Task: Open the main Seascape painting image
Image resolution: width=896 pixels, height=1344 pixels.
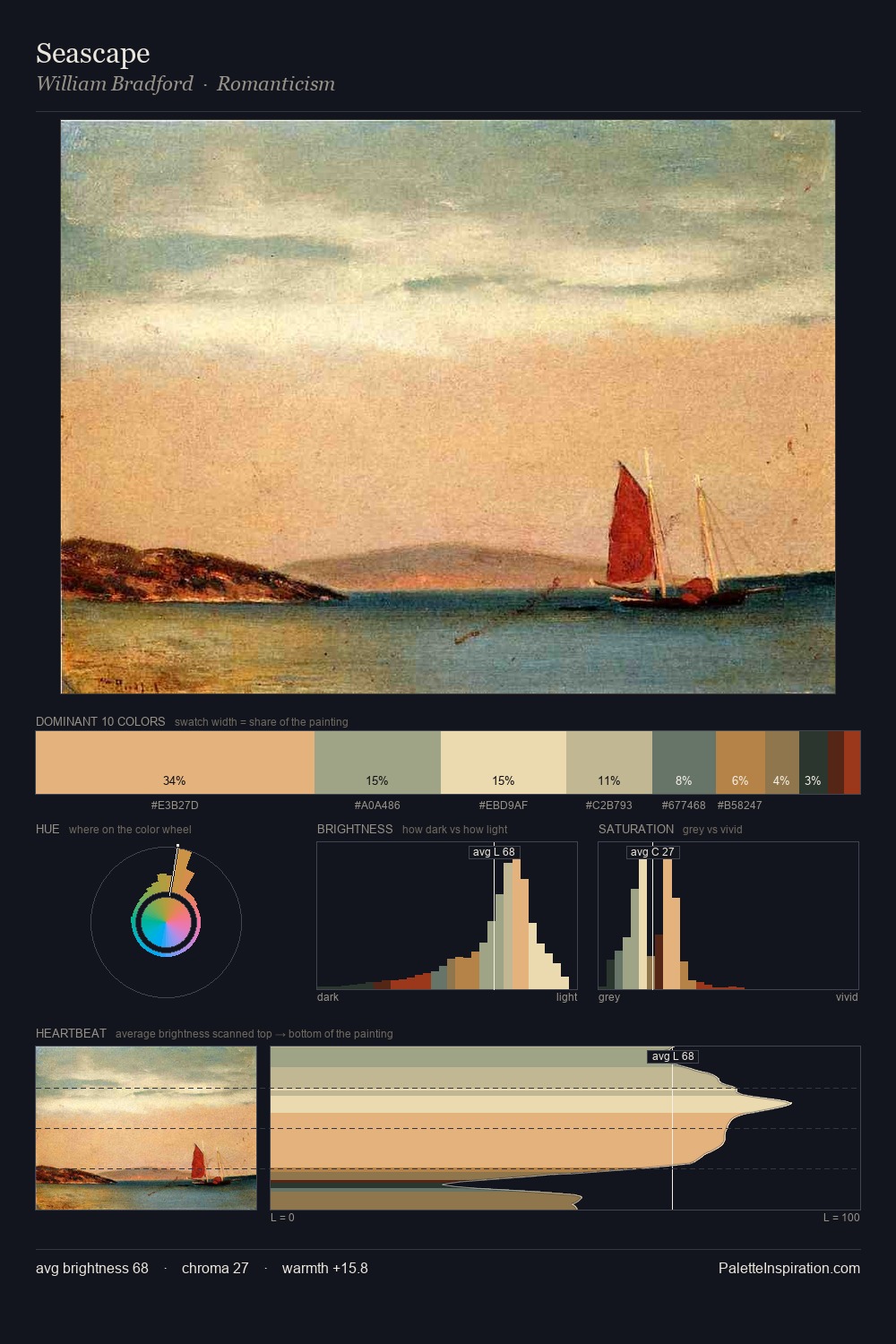Action: [448, 407]
